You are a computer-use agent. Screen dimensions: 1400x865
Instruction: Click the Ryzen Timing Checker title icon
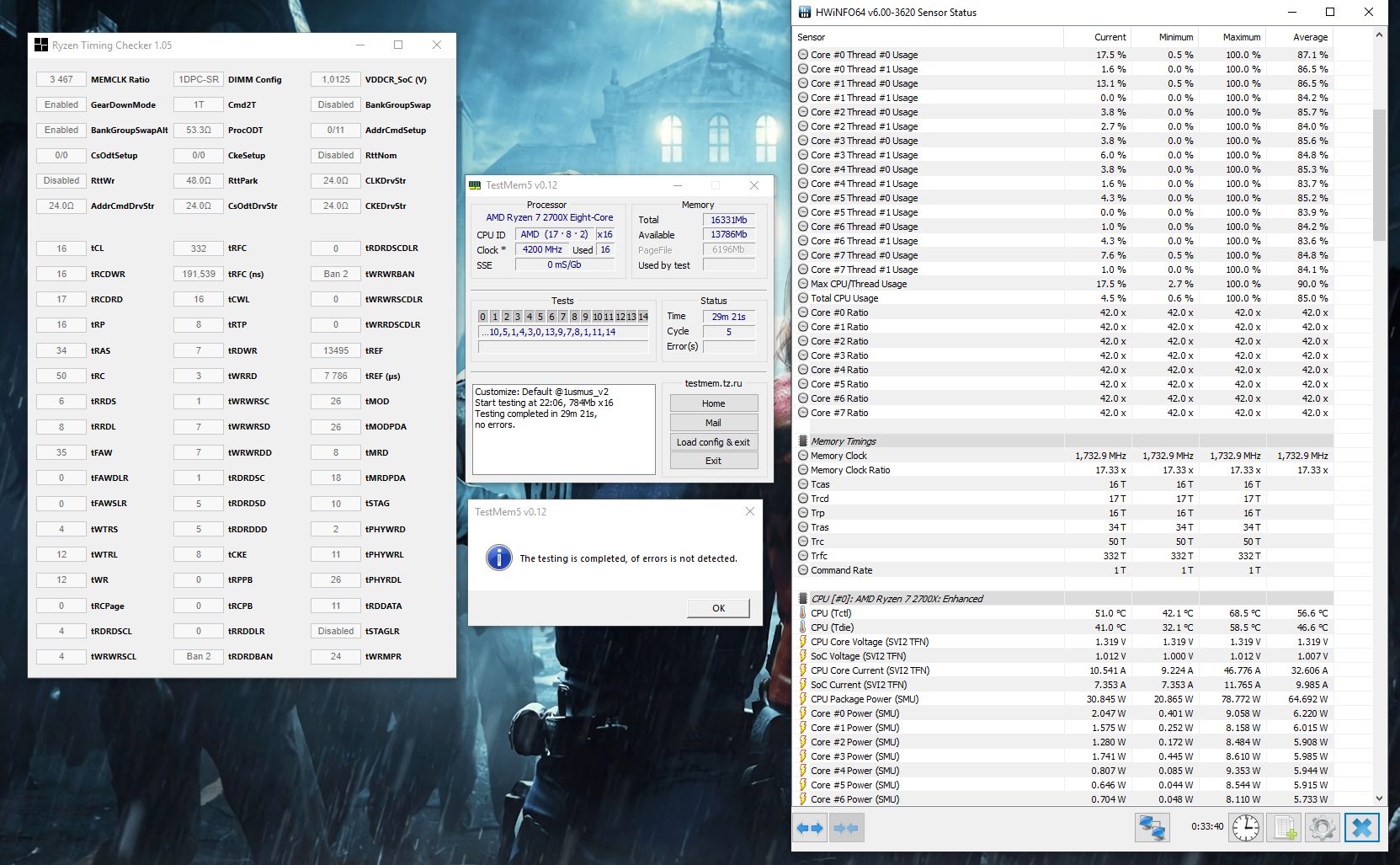(x=41, y=45)
